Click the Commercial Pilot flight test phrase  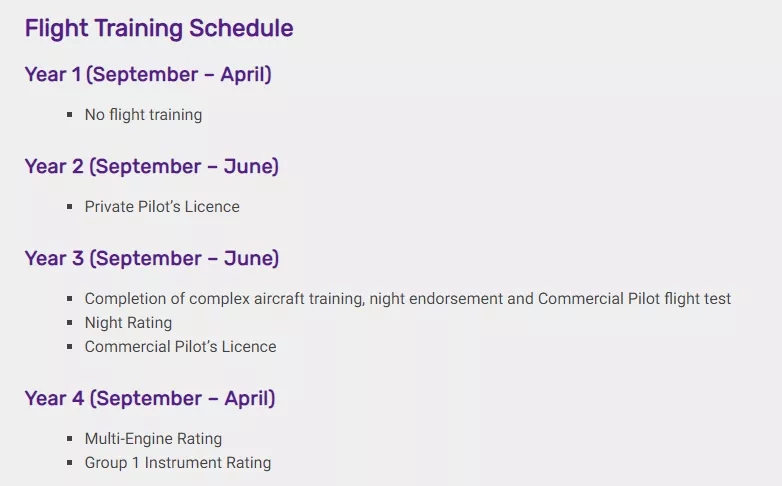[634, 299]
